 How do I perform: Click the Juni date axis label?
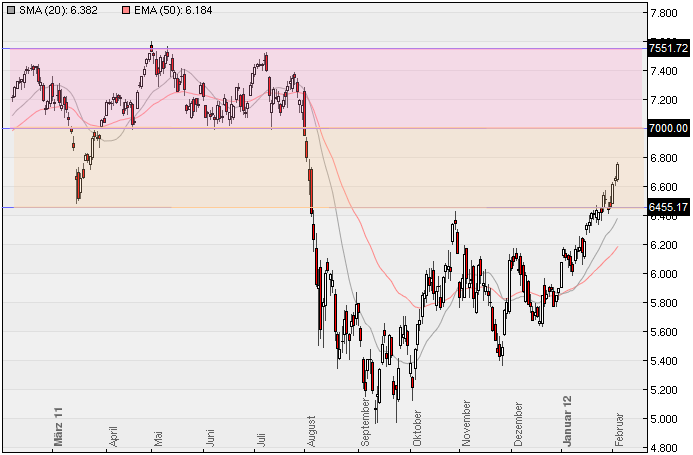point(209,437)
